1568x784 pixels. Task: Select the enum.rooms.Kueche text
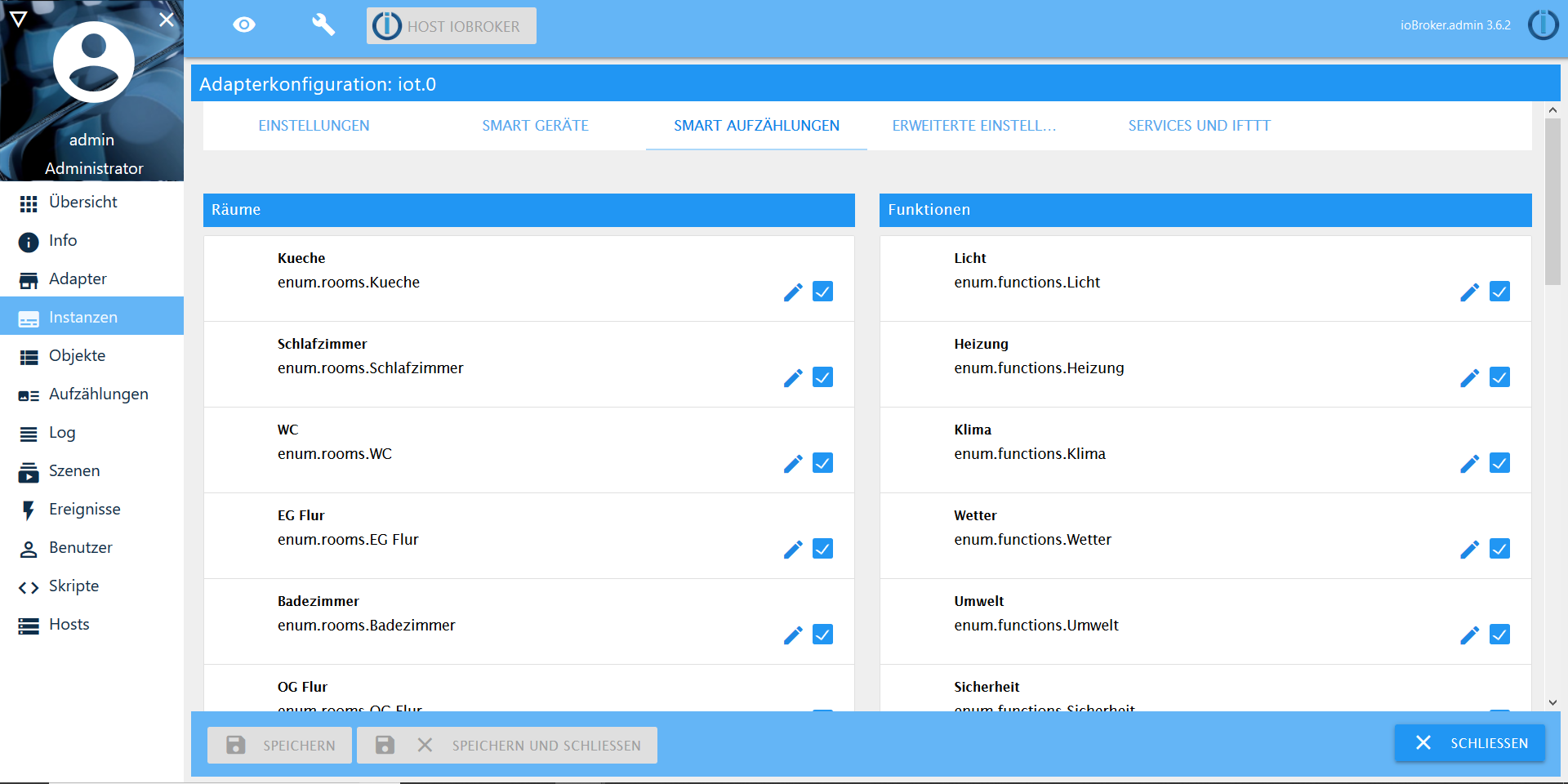(x=349, y=283)
